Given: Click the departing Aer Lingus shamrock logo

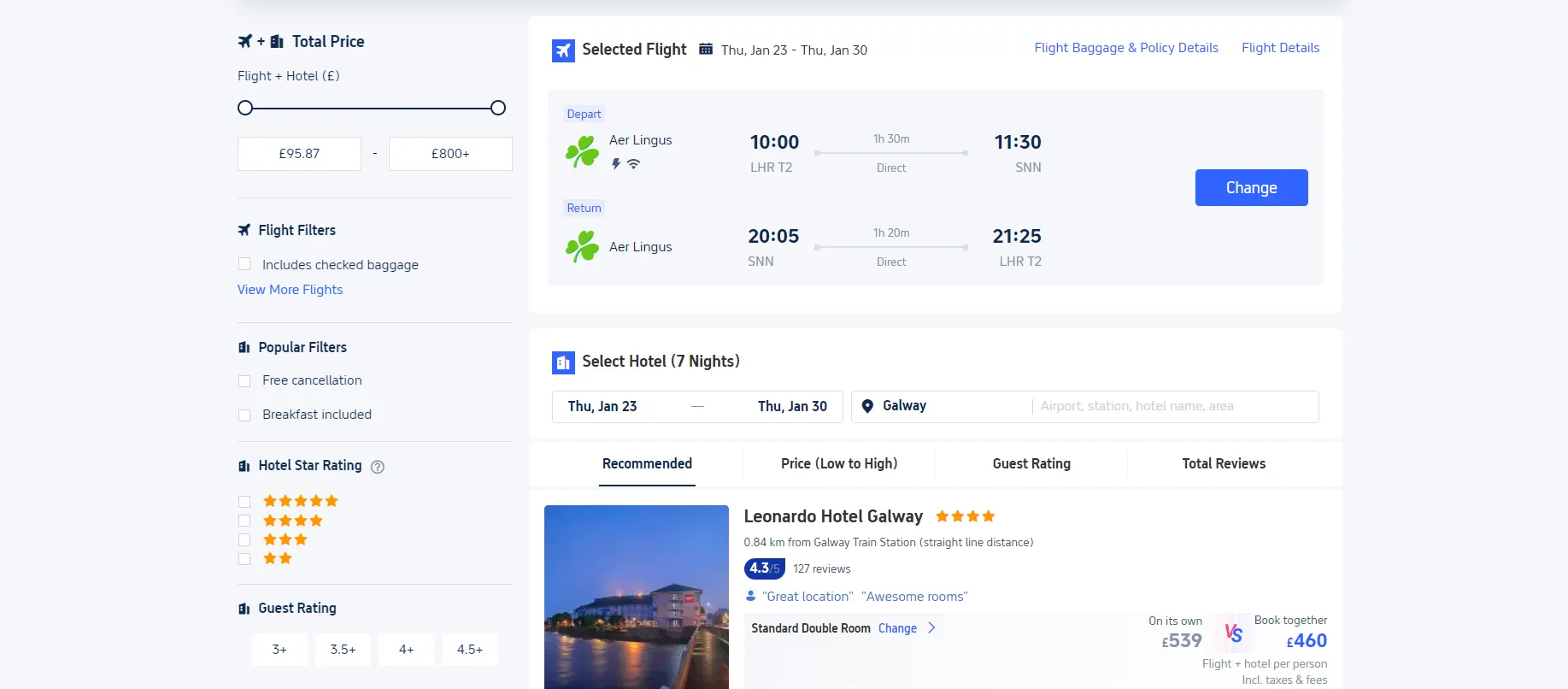Looking at the screenshot, I should coord(582,152).
